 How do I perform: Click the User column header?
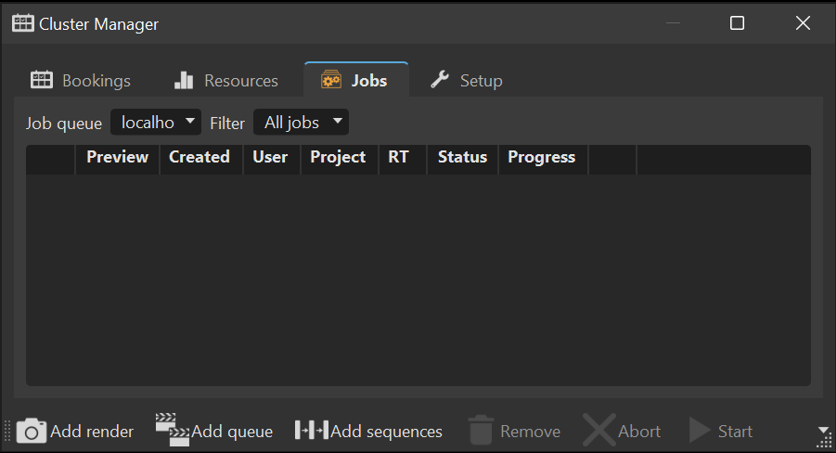(x=270, y=157)
